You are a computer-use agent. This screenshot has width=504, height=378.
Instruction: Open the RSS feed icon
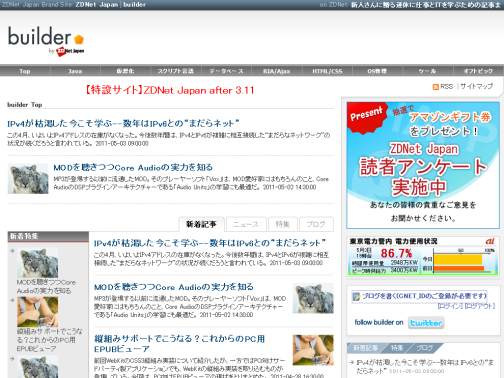[435, 87]
